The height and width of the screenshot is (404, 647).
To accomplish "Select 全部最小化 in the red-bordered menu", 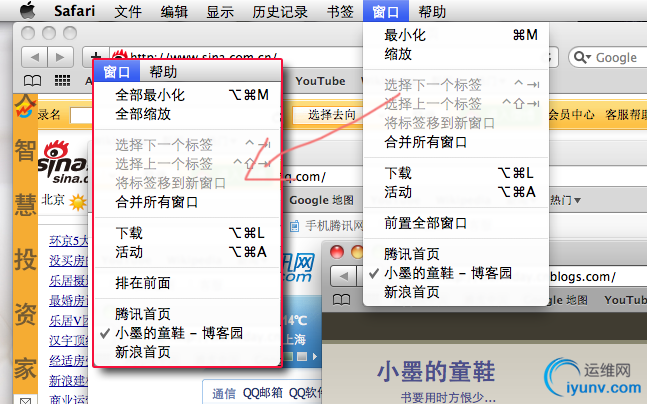I will pos(188,95).
